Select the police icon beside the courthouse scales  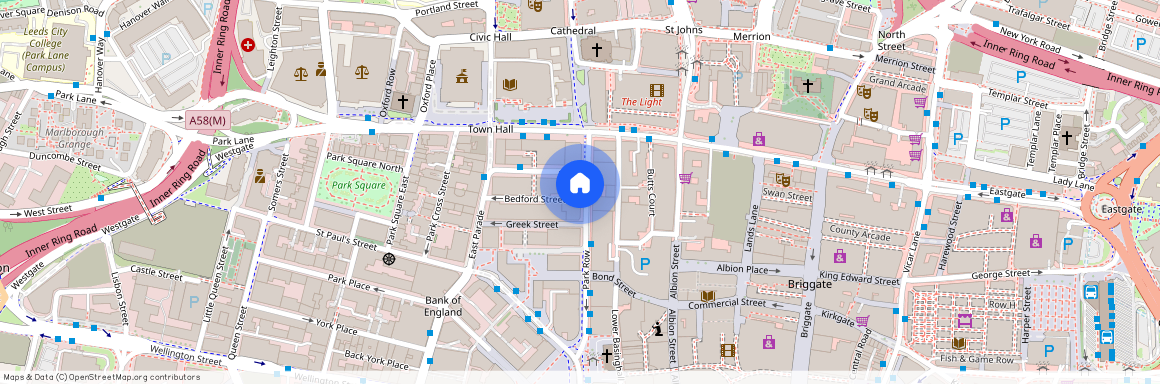(x=320, y=70)
